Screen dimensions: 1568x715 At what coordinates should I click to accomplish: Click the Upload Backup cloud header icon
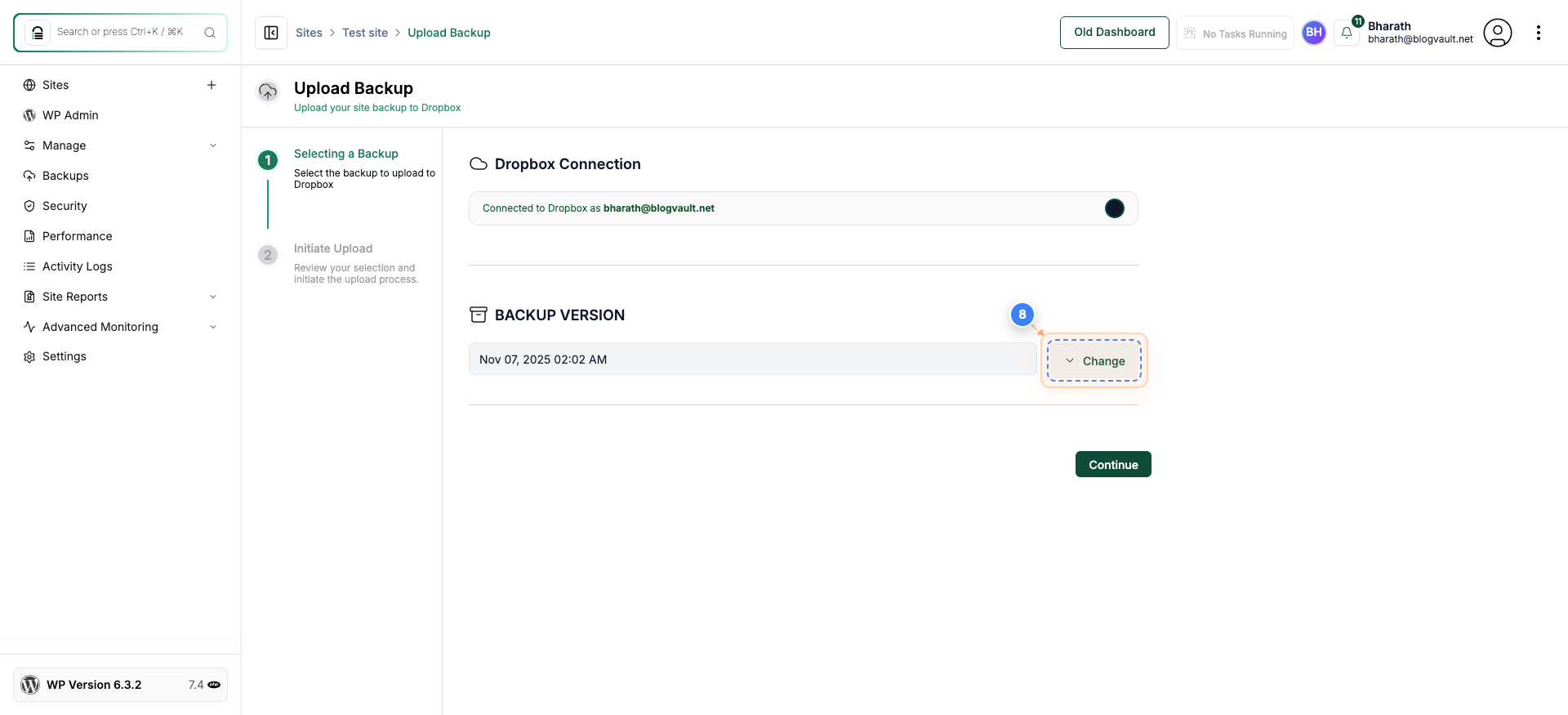pyautogui.click(x=268, y=92)
